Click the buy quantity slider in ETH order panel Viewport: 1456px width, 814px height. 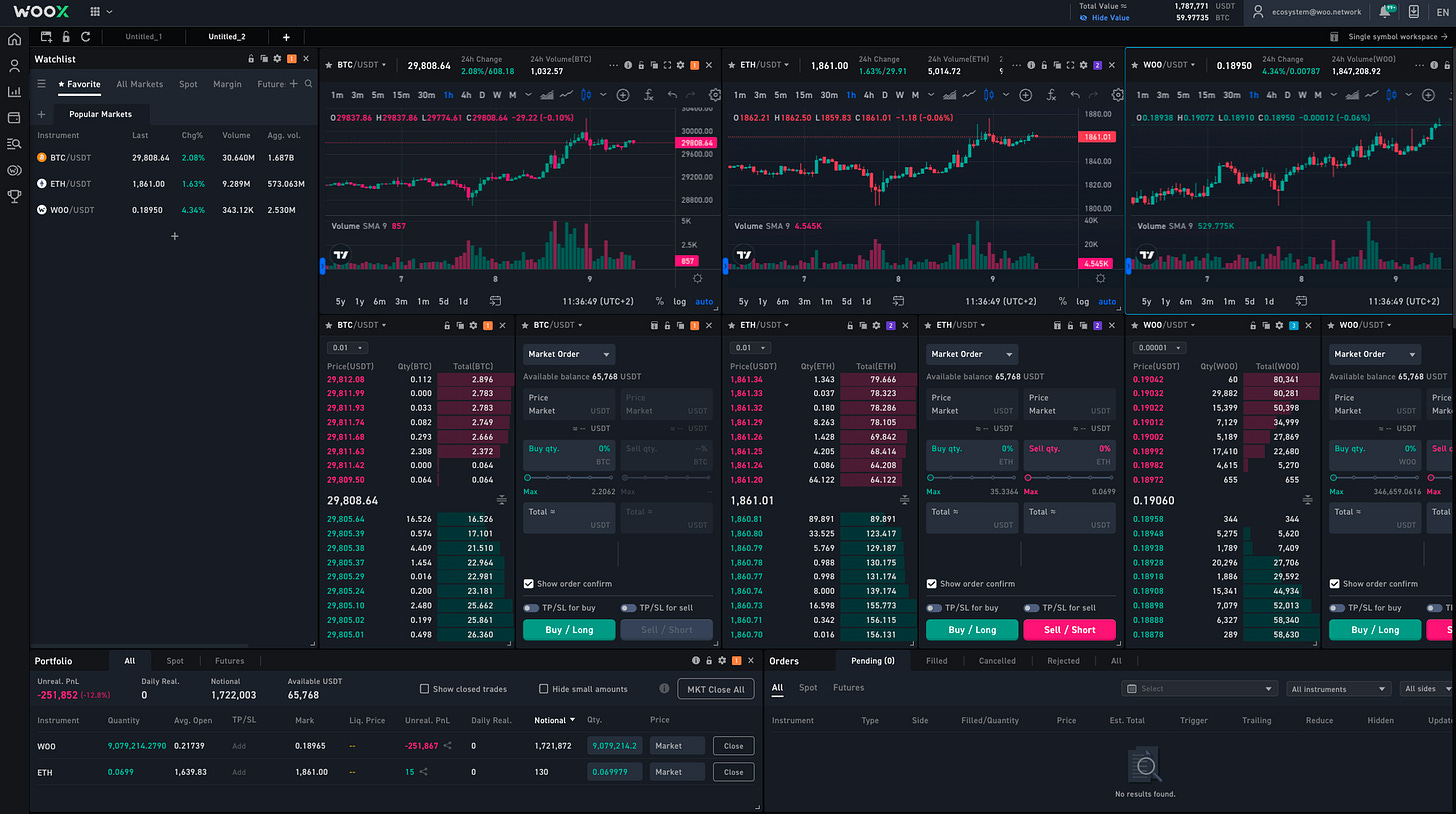(x=972, y=478)
